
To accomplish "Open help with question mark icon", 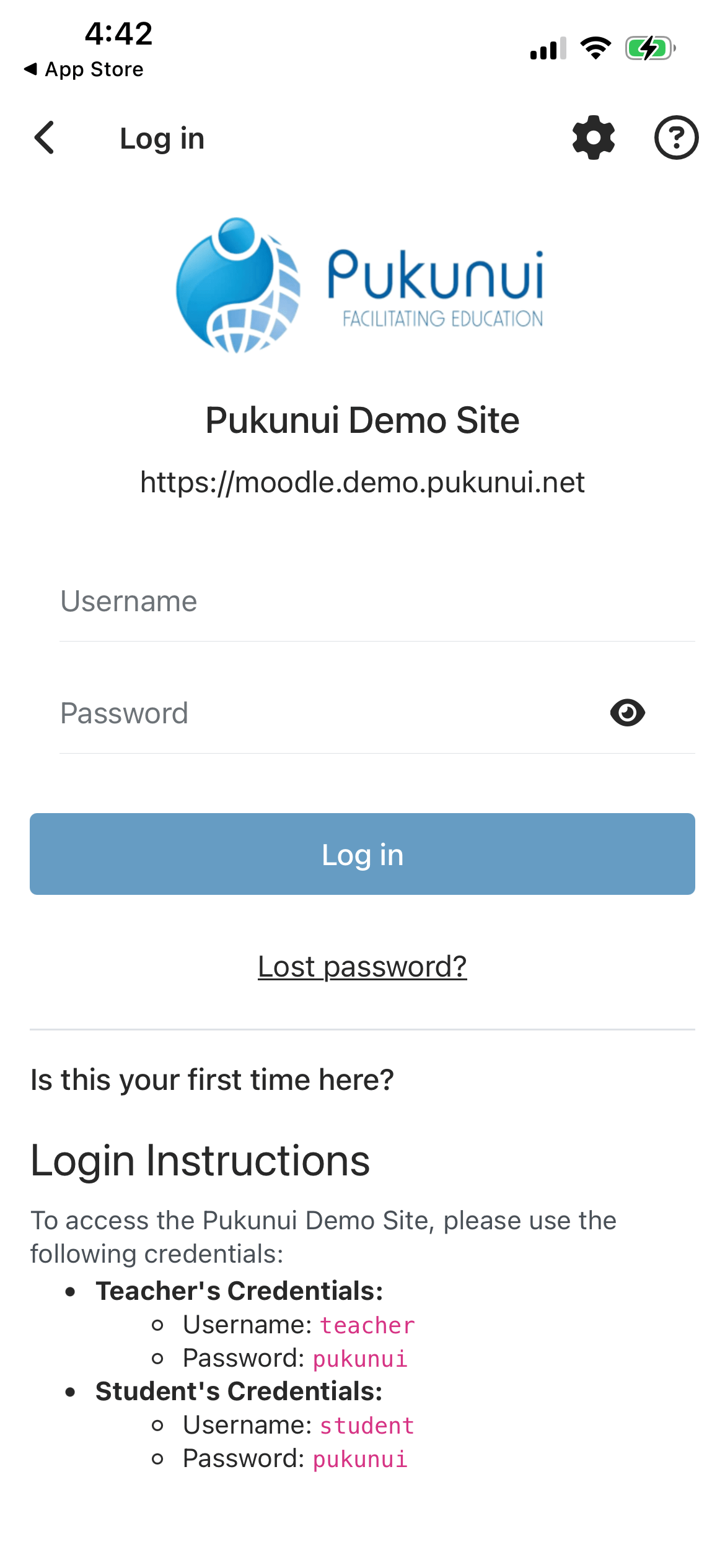I will (676, 137).
